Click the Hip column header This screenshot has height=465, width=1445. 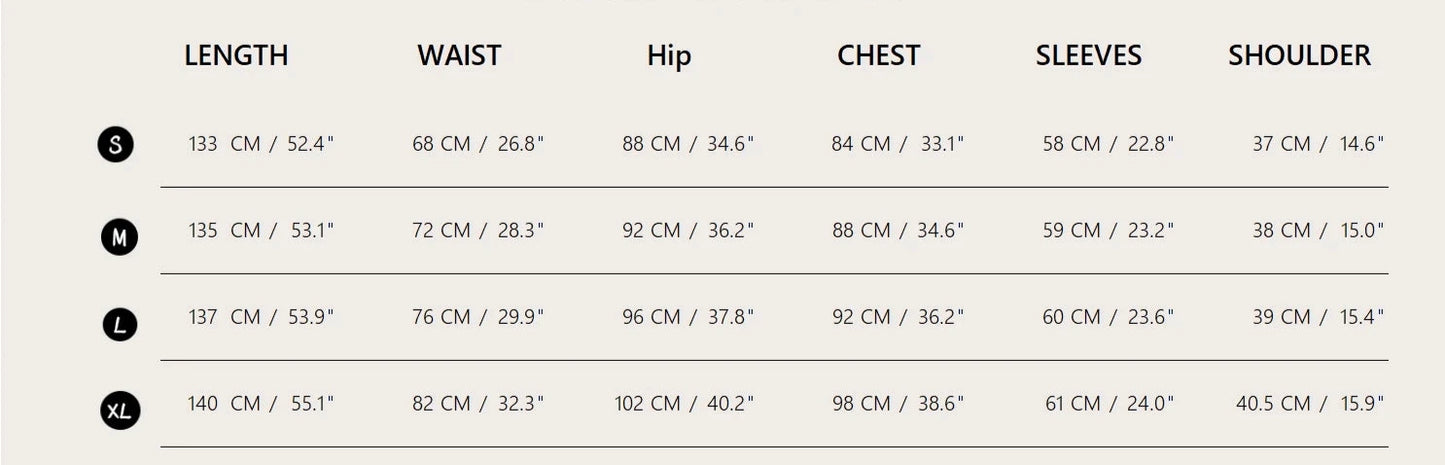(669, 56)
